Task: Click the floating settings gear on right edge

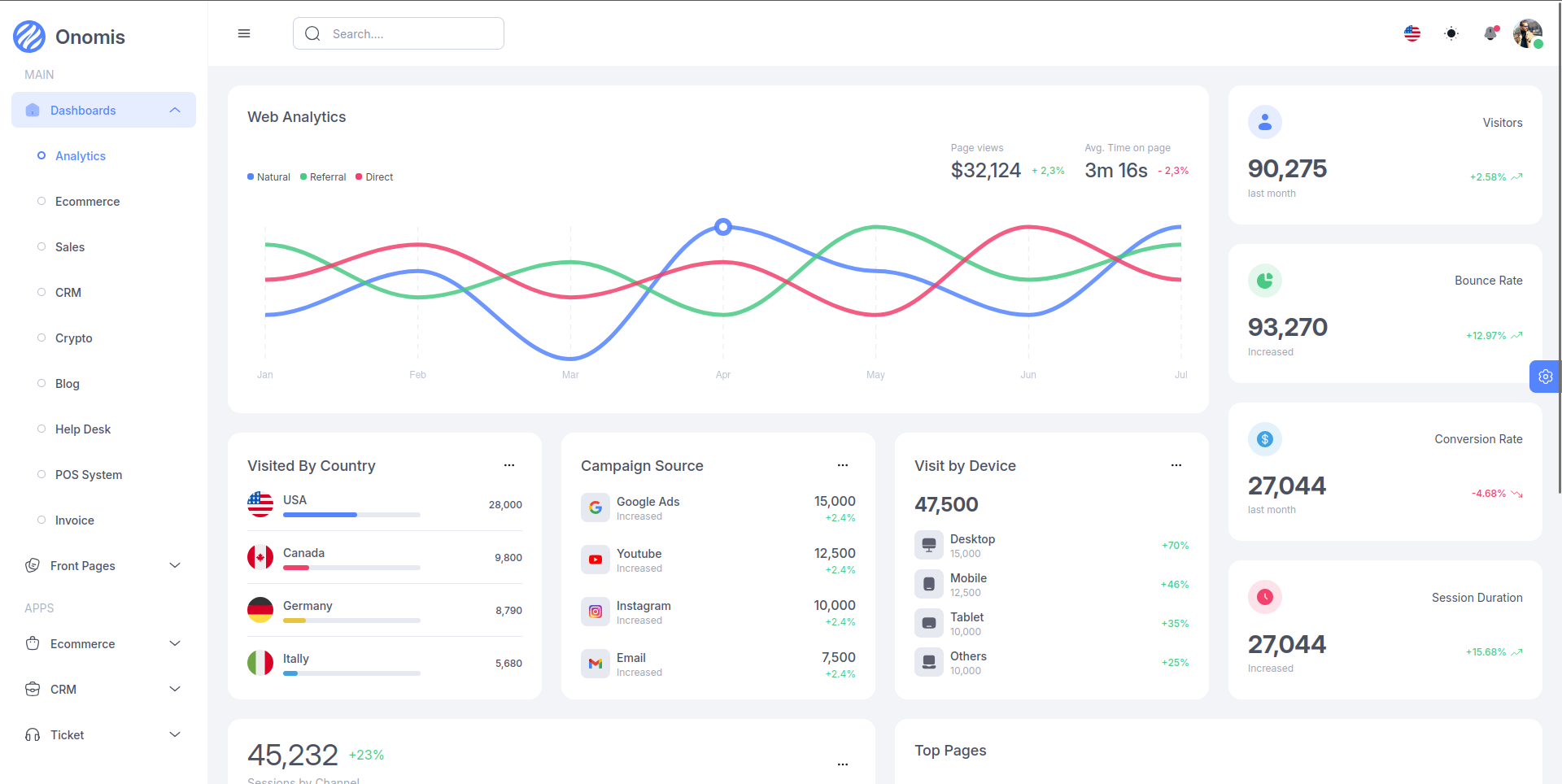Action: [x=1546, y=377]
